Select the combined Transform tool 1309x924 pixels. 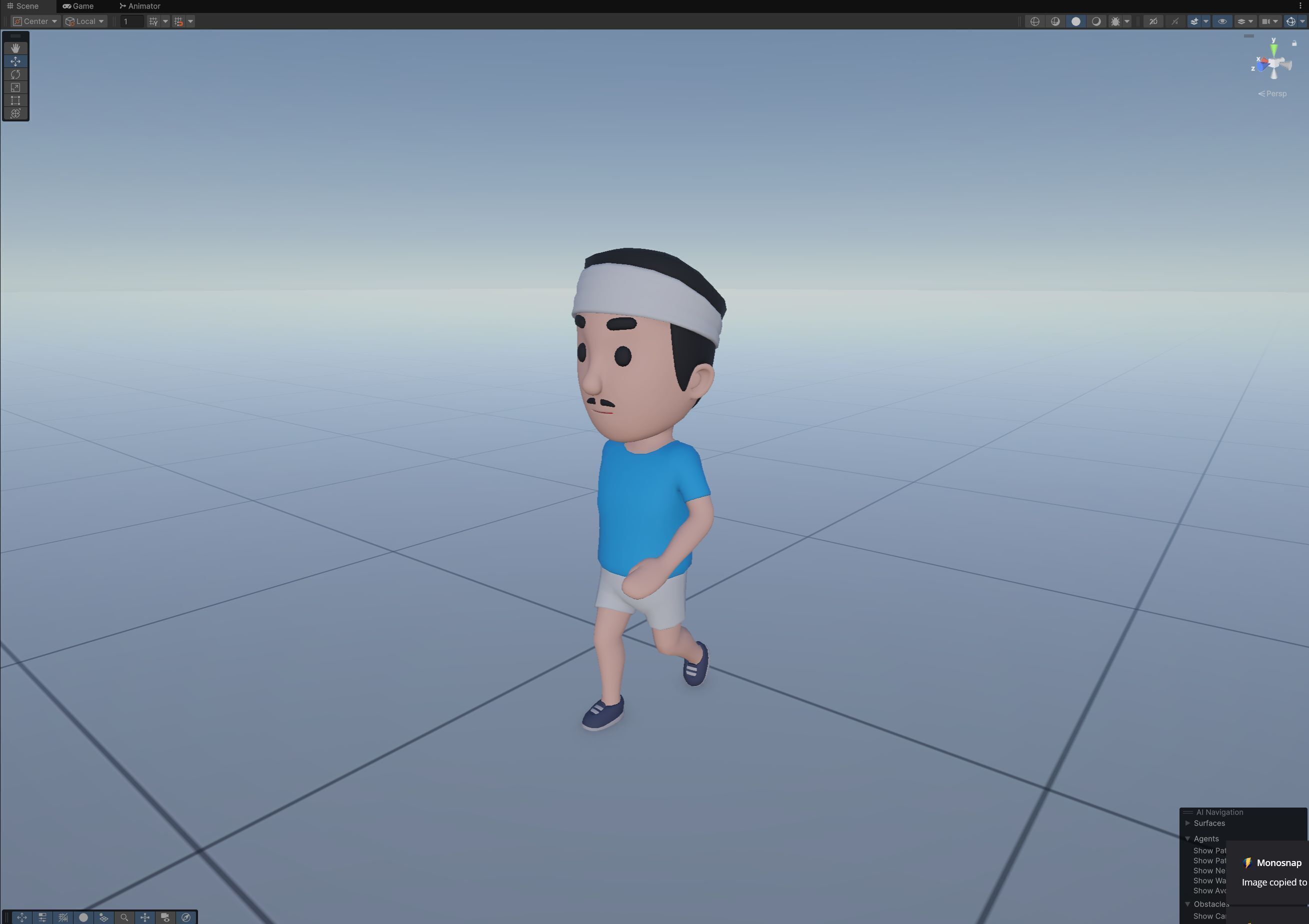click(x=15, y=113)
